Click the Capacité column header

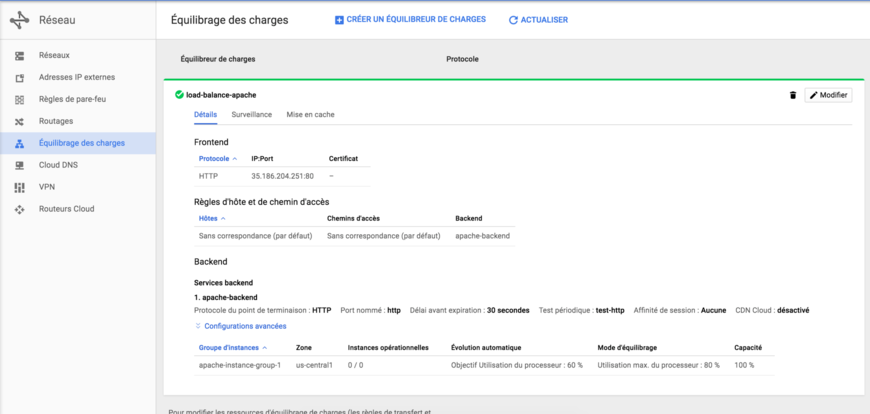(748, 348)
